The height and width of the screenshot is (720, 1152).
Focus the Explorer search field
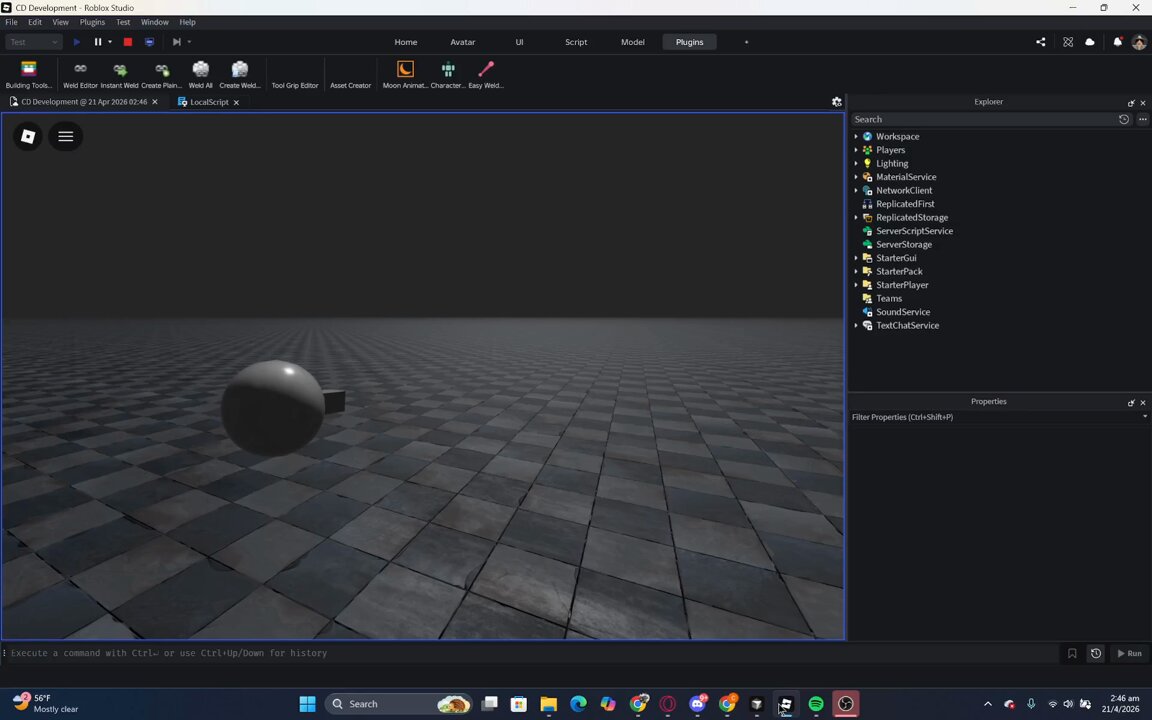pyautogui.click(x=982, y=119)
